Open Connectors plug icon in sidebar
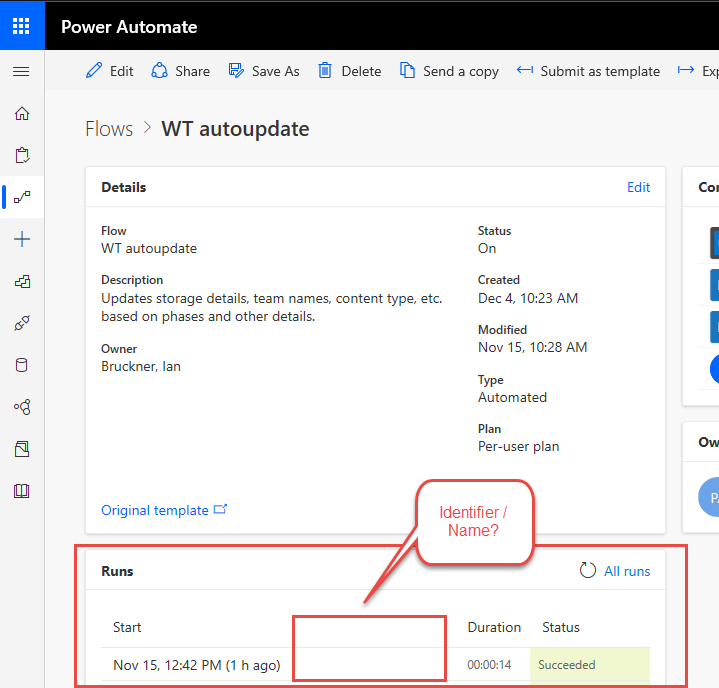Screen dimensions: 719x688 click(22, 323)
